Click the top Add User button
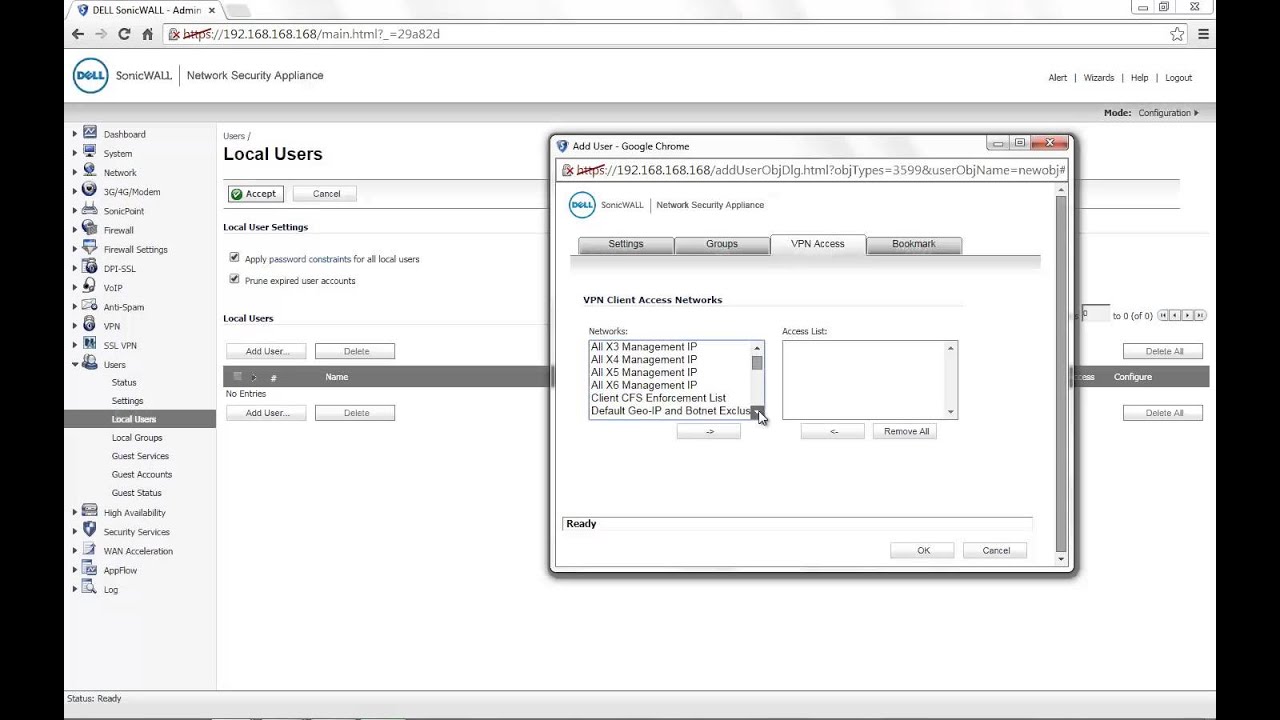 tap(266, 351)
